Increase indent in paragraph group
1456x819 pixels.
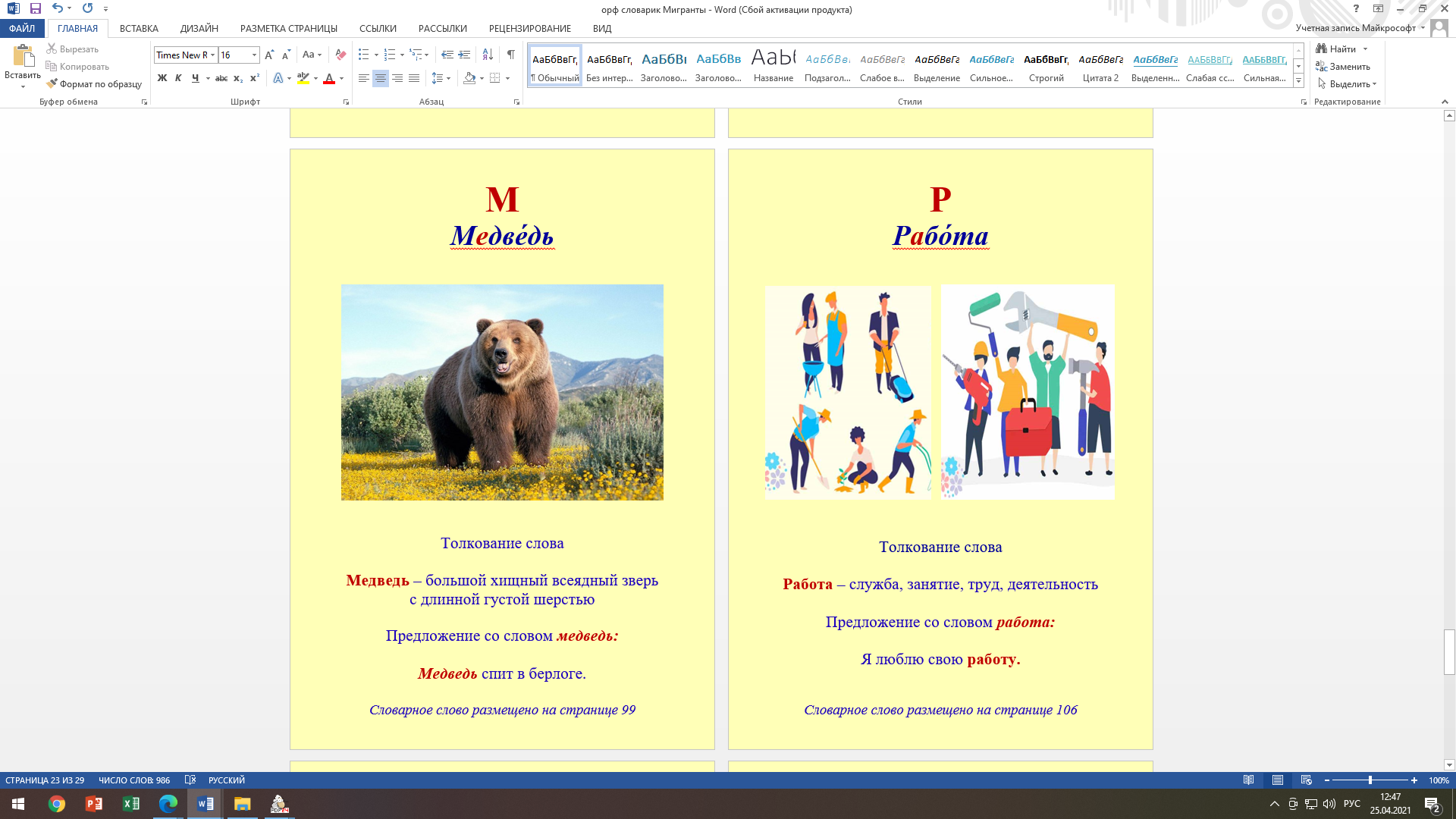[x=464, y=55]
